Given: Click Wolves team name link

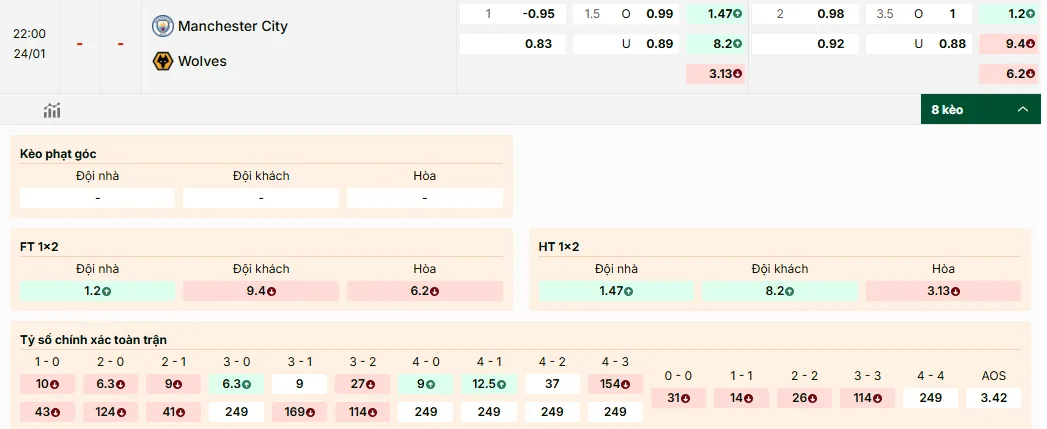Looking at the screenshot, I should pos(202,61).
